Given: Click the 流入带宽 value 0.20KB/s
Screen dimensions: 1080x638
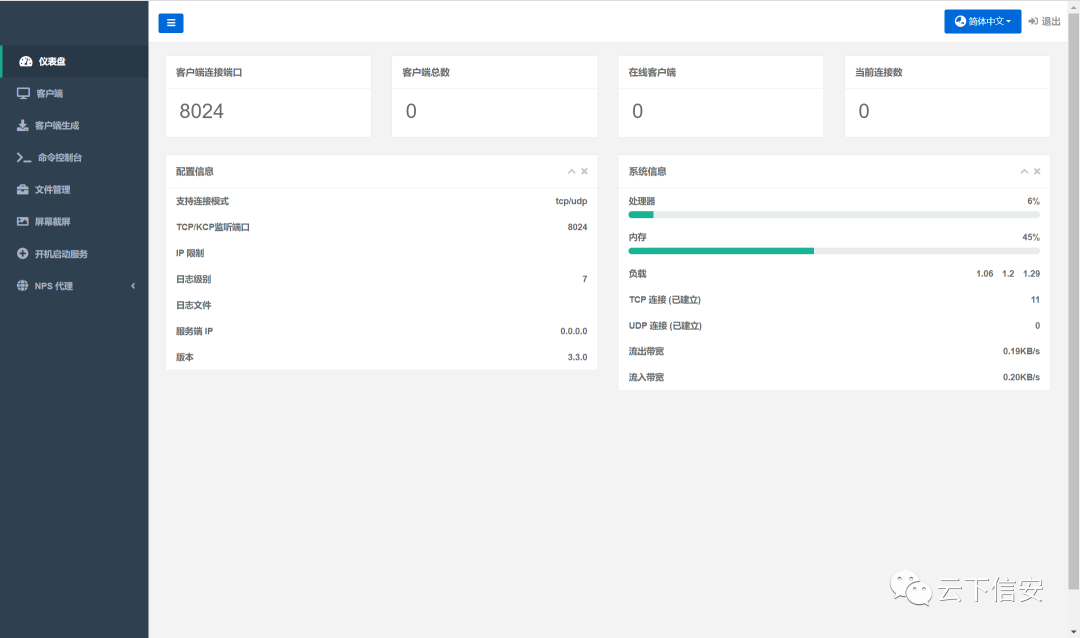Looking at the screenshot, I should tap(1021, 378).
